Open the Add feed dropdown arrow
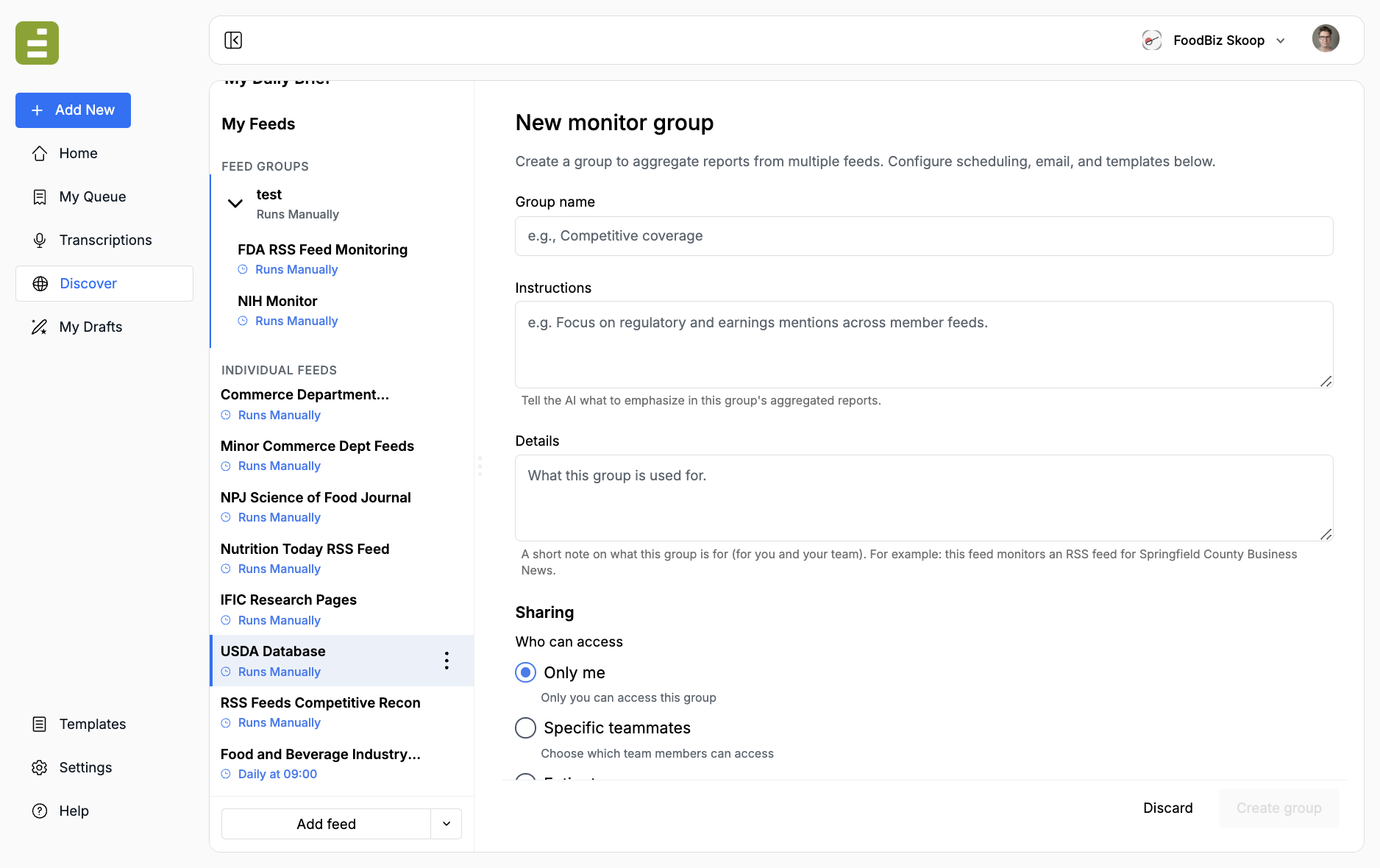 click(447, 824)
